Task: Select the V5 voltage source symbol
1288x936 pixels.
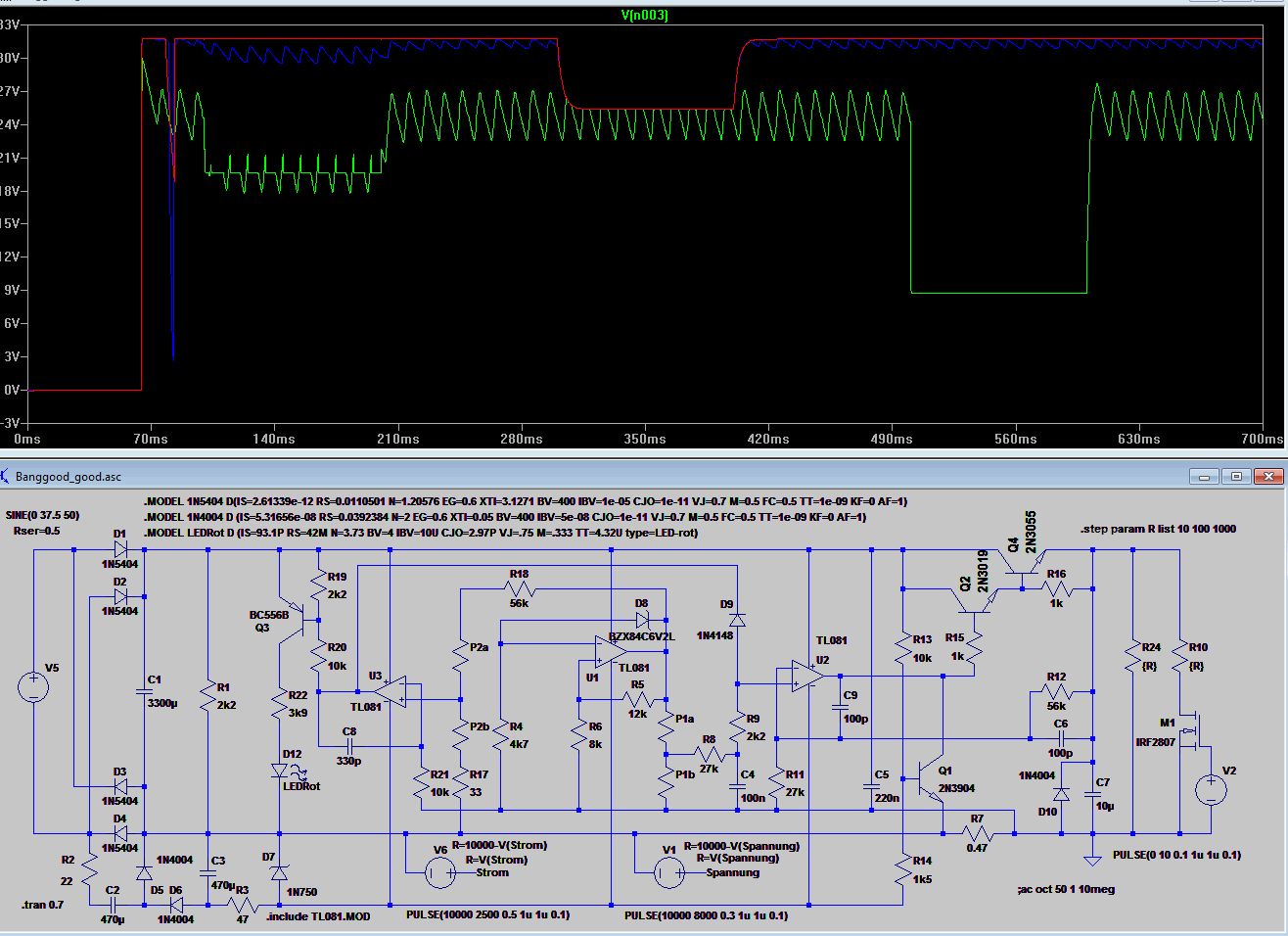Action: (33, 686)
